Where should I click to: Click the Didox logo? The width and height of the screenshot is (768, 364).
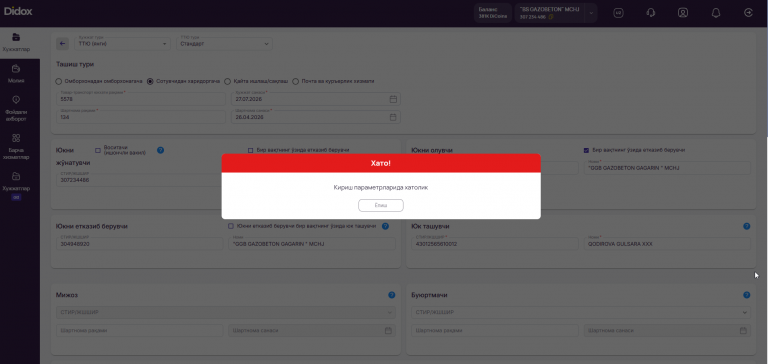click(18, 11)
